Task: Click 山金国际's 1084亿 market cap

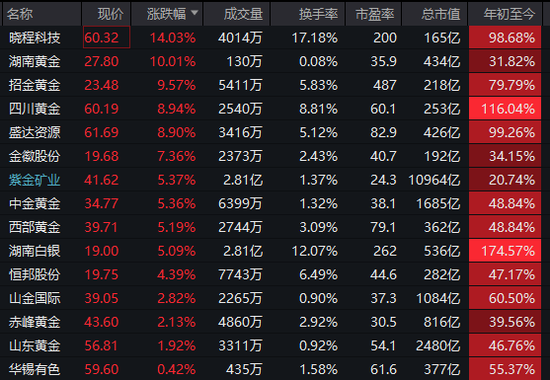Action: (x=438, y=298)
